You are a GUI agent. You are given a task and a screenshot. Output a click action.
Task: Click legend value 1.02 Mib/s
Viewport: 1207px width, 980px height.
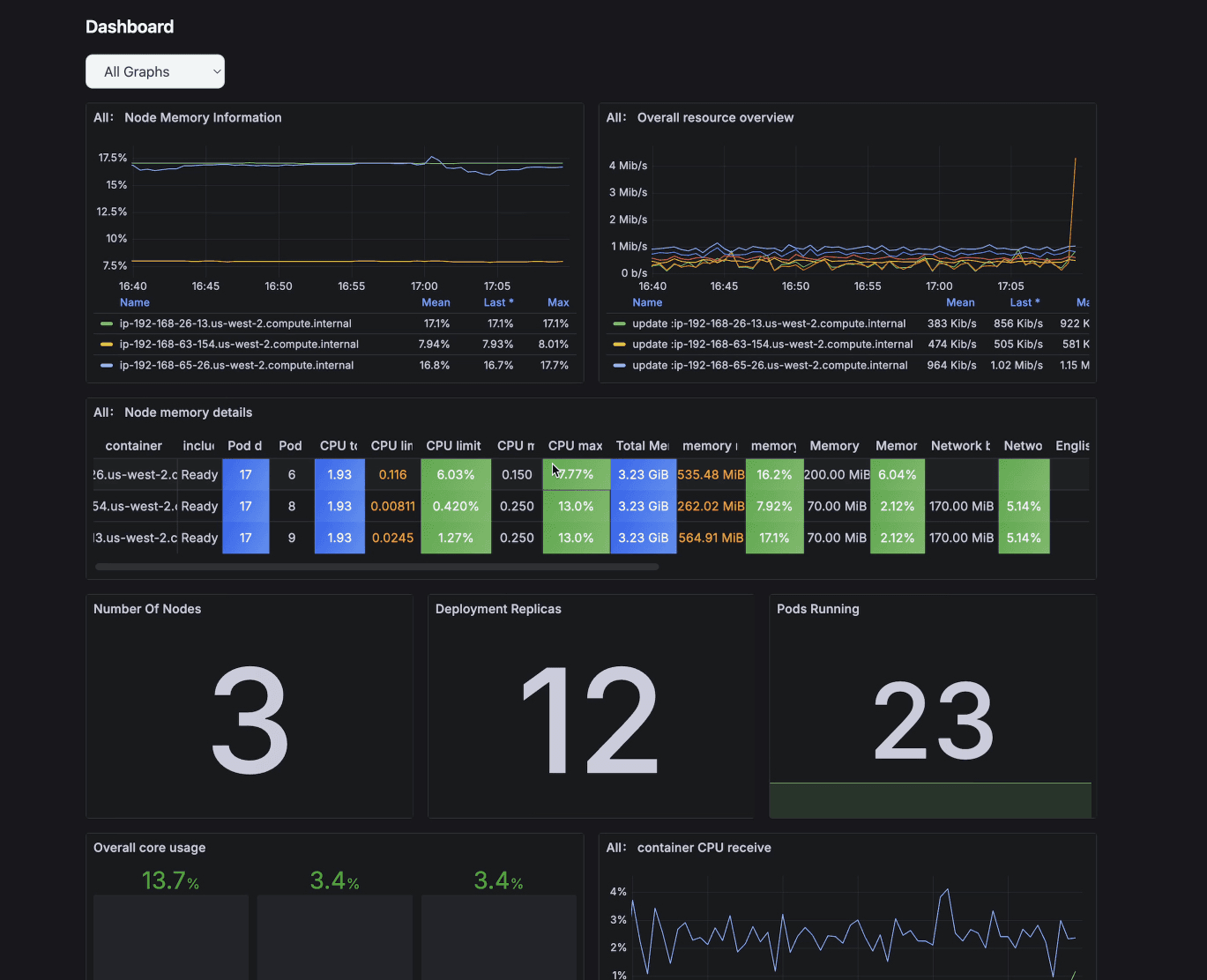click(x=1017, y=365)
